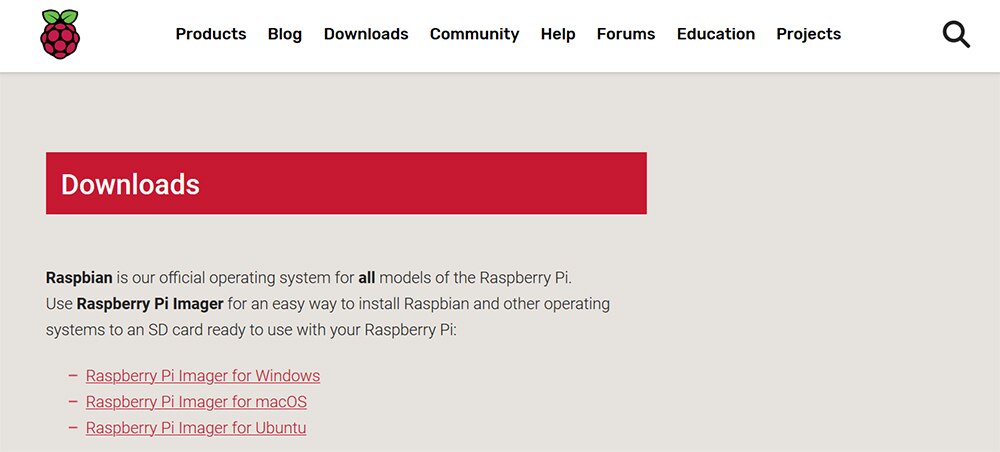Navigate to Forums
This screenshot has width=1000, height=452.
coord(626,34)
